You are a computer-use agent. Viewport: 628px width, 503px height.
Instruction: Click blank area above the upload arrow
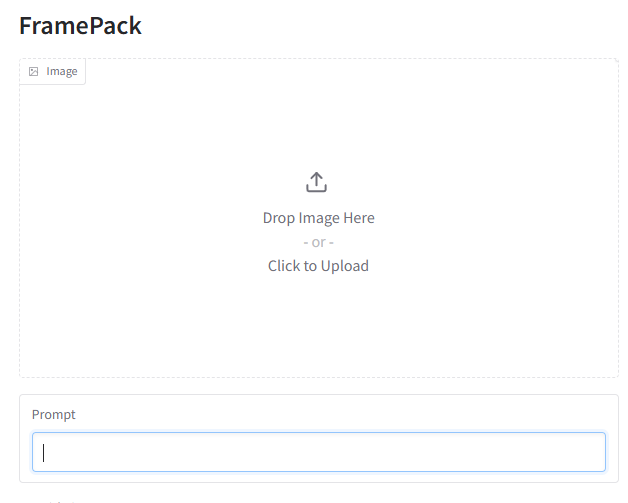pos(316,120)
